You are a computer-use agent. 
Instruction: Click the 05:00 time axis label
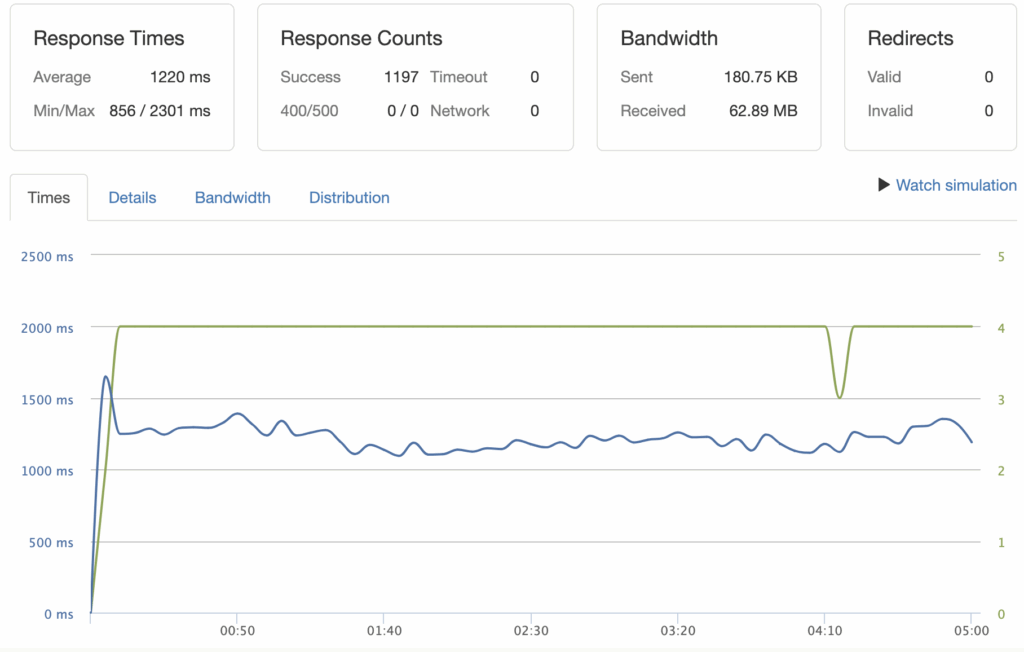(x=971, y=632)
